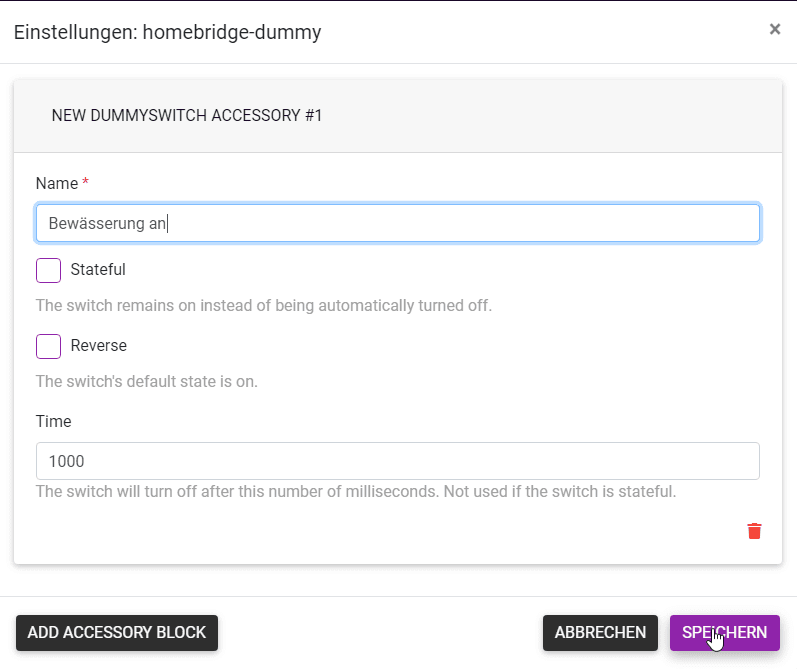Viewport: 797px width, 669px height.
Task: Click the Time input field
Action: pos(398,461)
